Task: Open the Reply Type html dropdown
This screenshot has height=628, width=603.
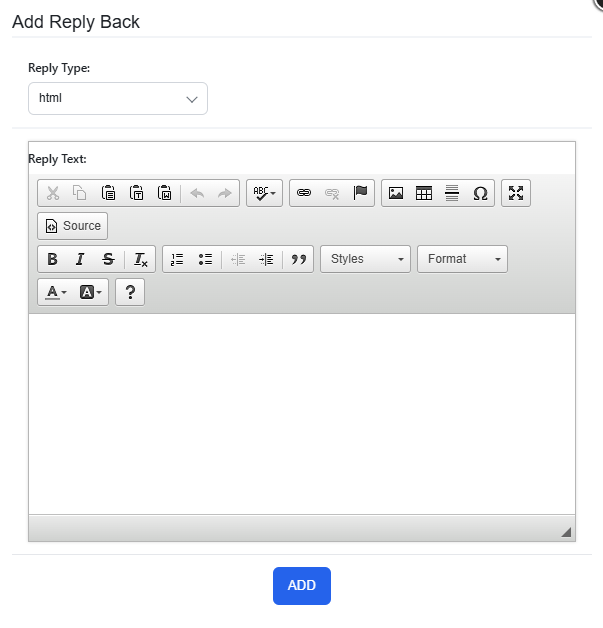Action: pos(118,99)
